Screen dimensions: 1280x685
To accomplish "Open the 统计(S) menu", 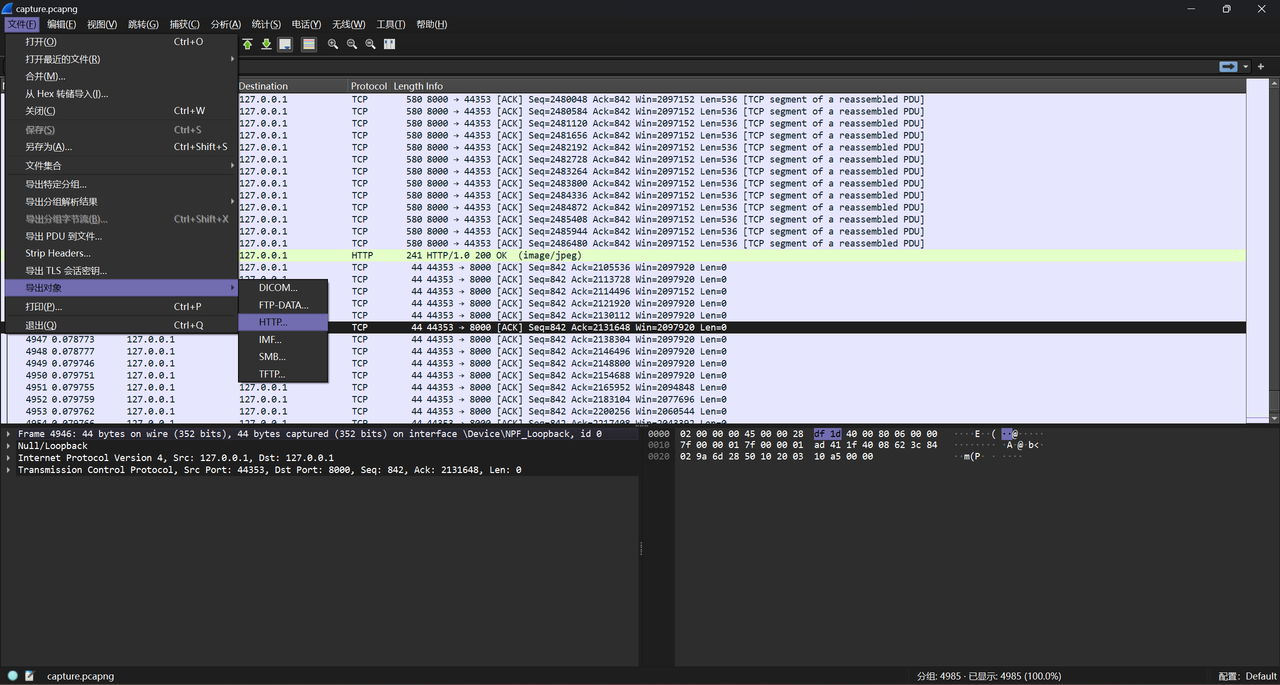I will pyautogui.click(x=266, y=24).
